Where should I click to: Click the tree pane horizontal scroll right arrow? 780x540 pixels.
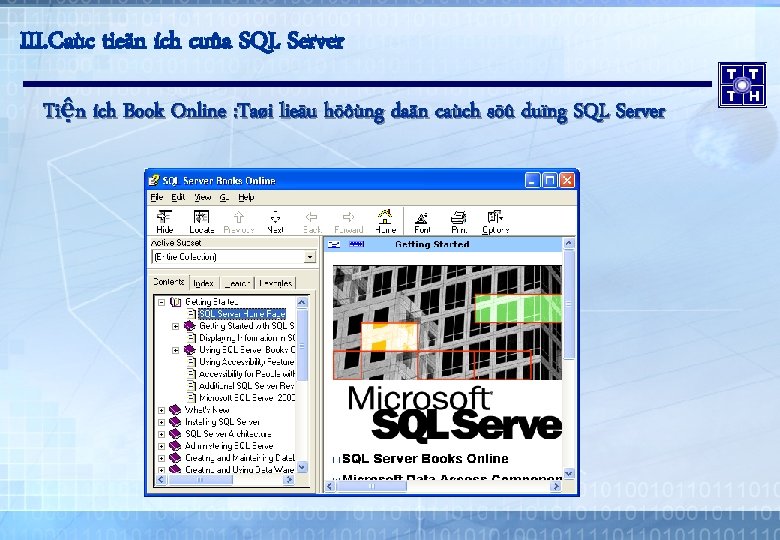click(289, 480)
